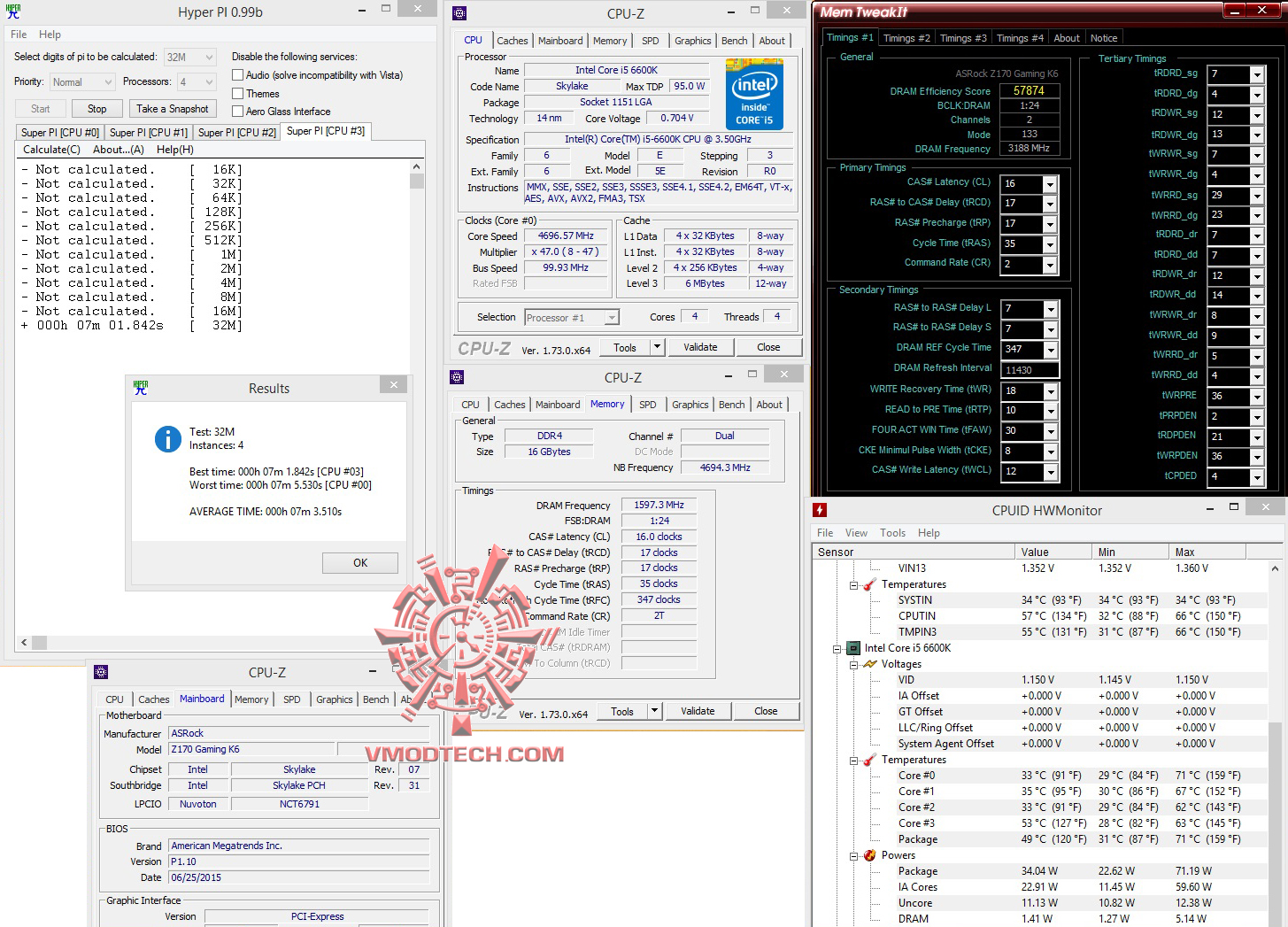Image resolution: width=1288 pixels, height=927 pixels.
Task: Open the Notice tab in Mem TweakIt
Action: click(x=1104, y=38)
